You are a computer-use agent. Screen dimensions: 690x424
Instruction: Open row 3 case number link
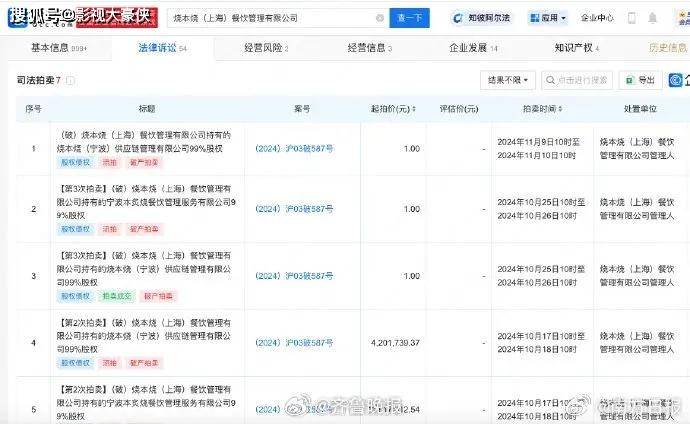point(294,276)
